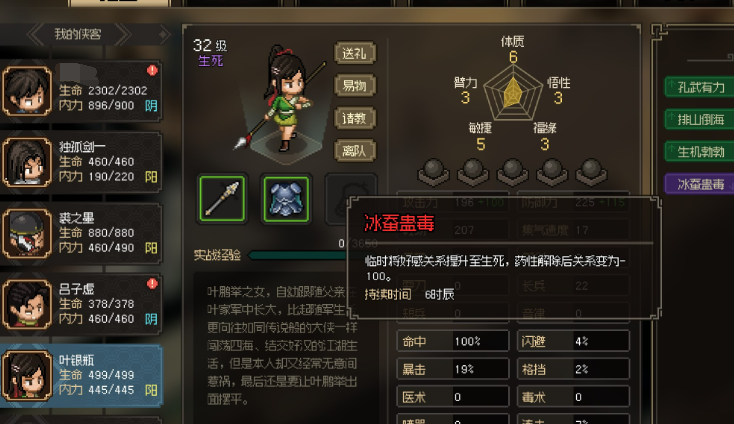This screenshot has height=424, width=734.
Task: Open the 送礼 gift button
Action: (355, 53)
